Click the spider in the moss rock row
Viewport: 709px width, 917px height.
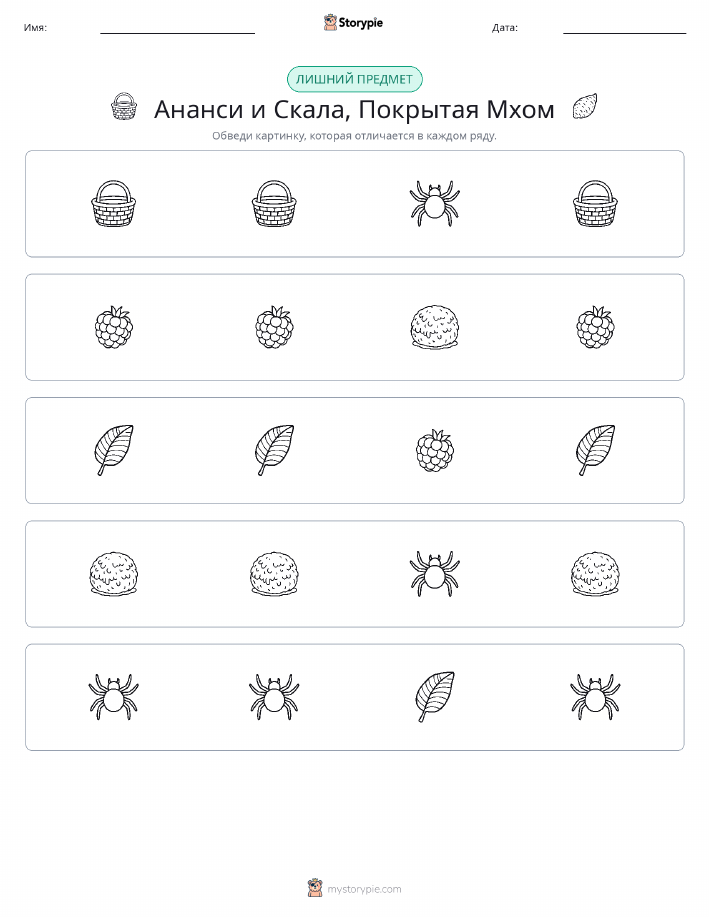coord(435,574)
